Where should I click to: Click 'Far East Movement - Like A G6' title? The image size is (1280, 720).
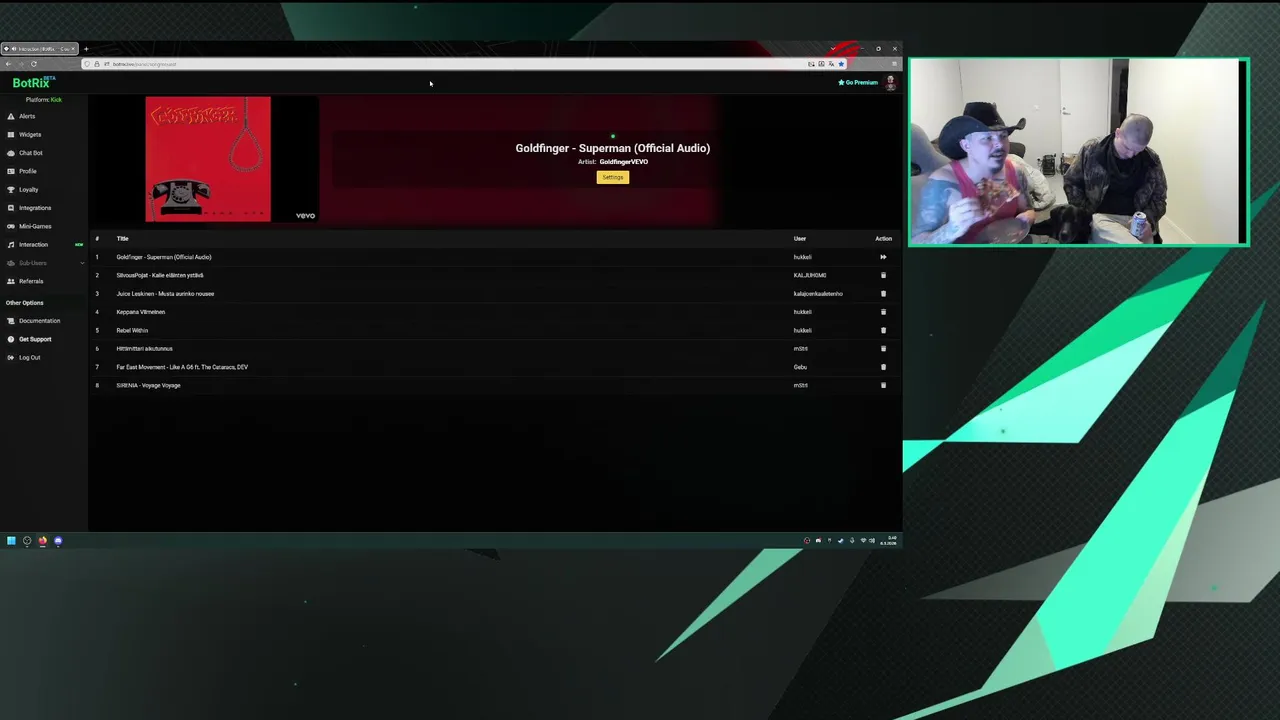182,367
